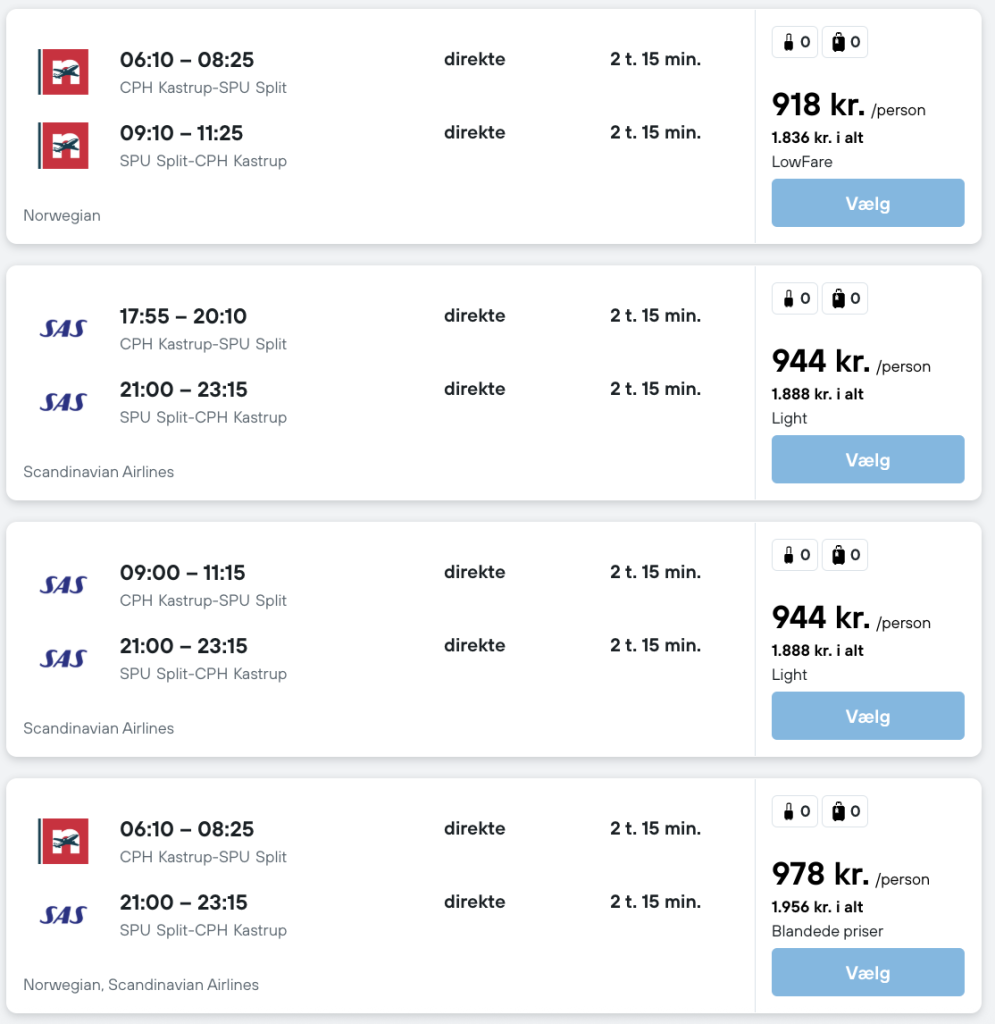Click the Norwegian, Scandinavian Airlines label
Image resolution: width=995 pixels, height=1024 pixels.
point(141,984)
